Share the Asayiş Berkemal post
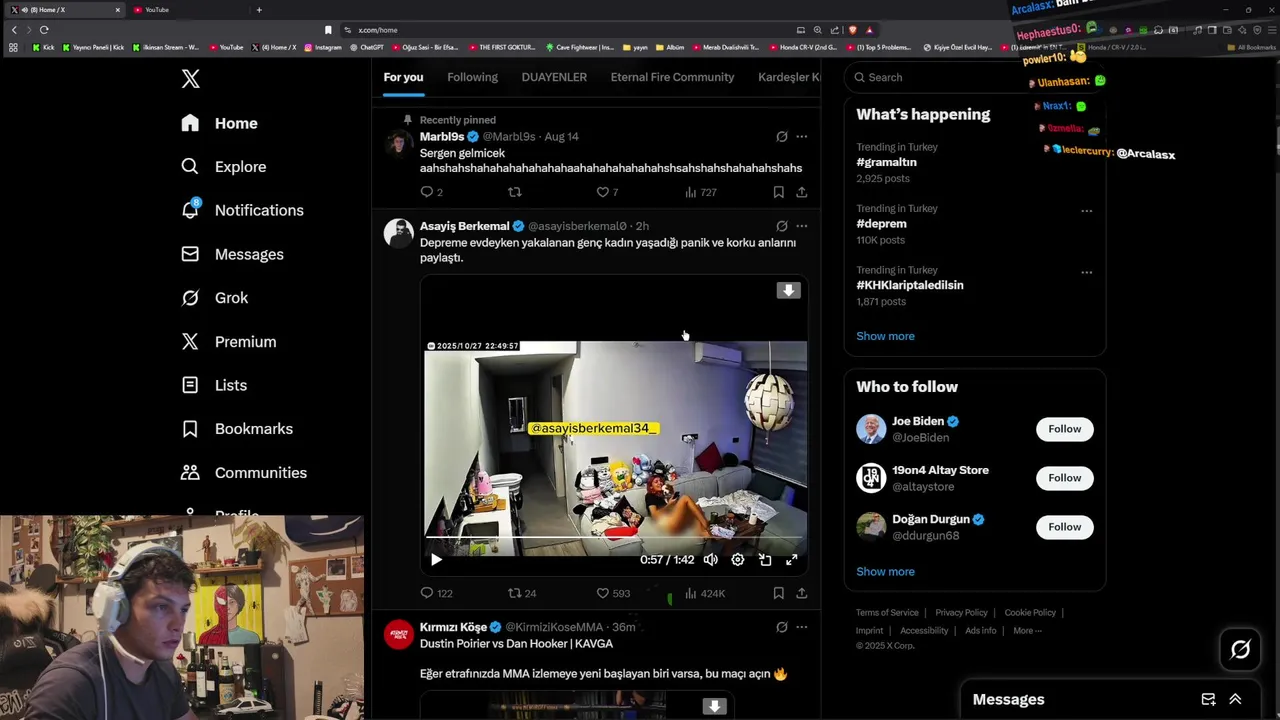Viewport: 1280px width, 720px height. (x=802, y=593)
